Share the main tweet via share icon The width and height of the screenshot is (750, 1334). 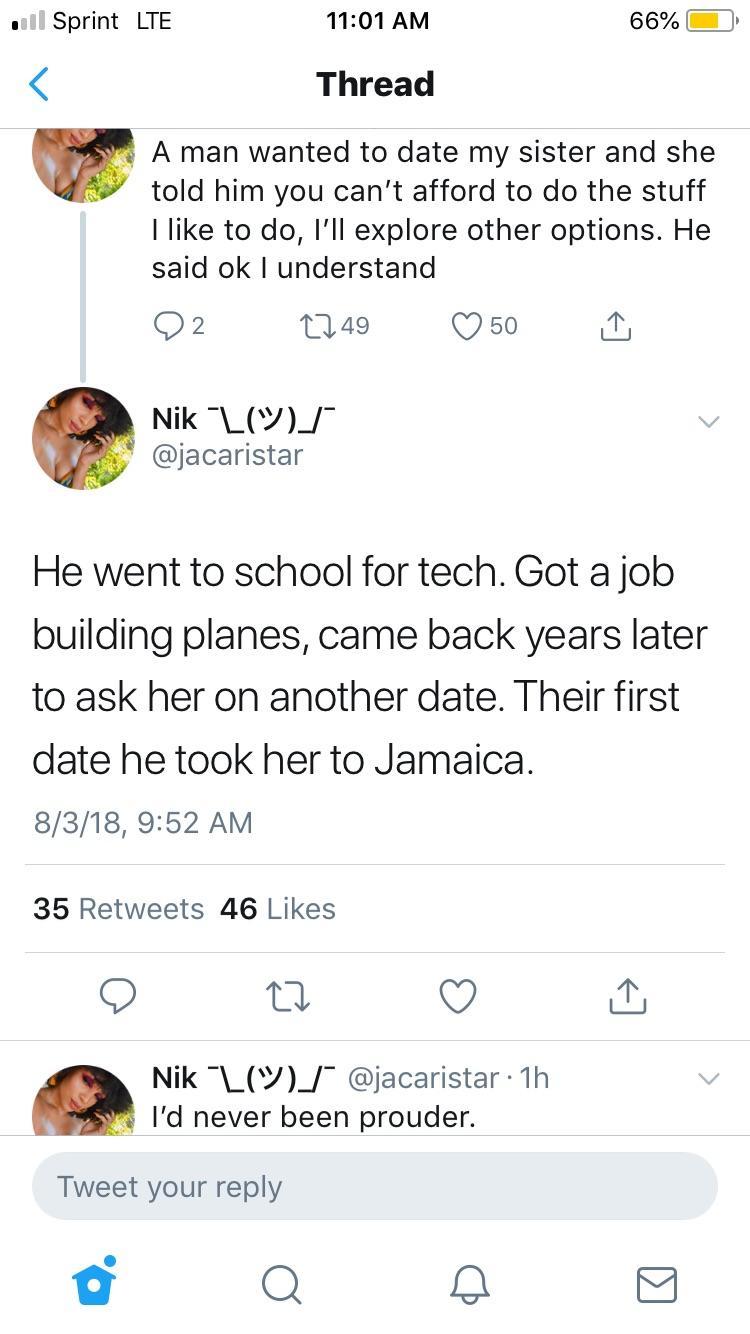click(x=627, y=995)
